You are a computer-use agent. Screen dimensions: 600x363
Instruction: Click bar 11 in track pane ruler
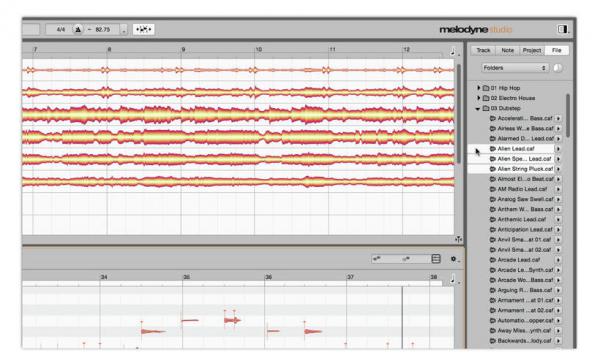pyautogui.click(x=332, y=49)
